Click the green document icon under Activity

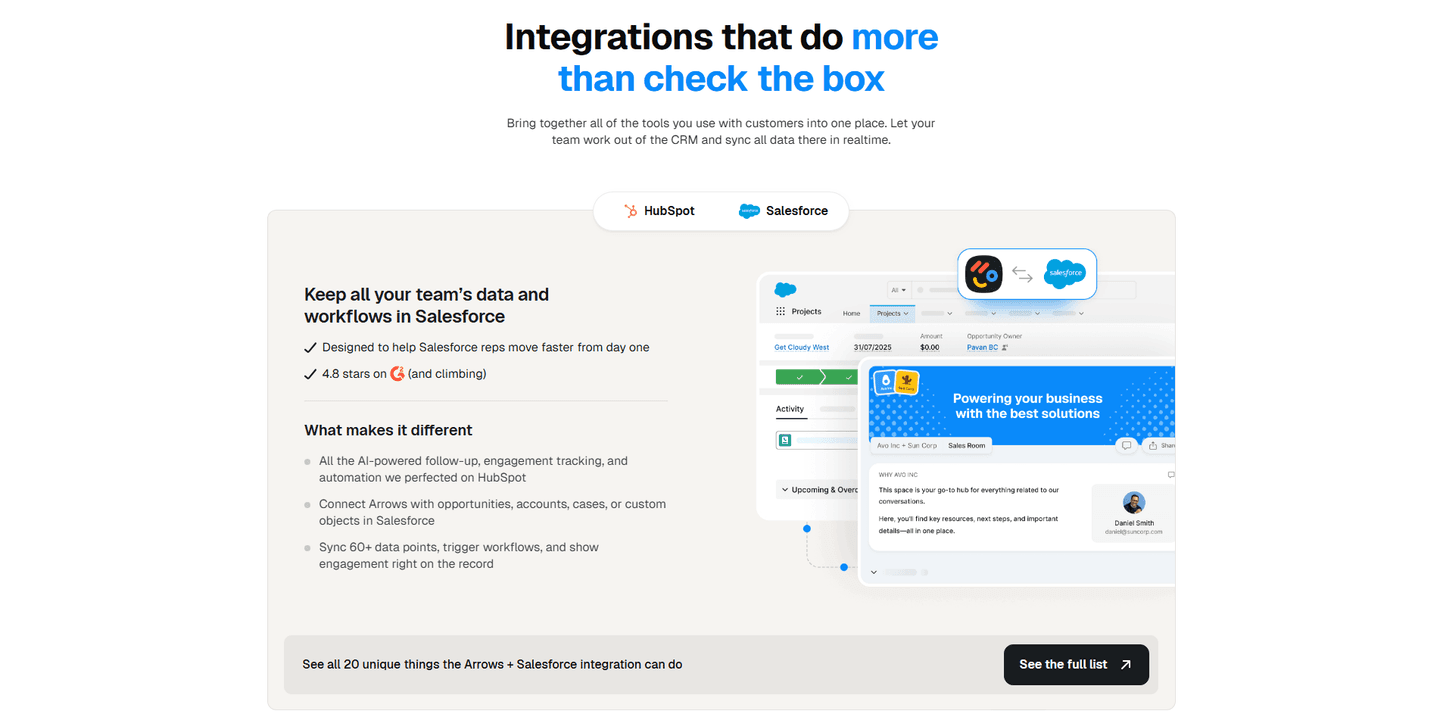[785, 440]
